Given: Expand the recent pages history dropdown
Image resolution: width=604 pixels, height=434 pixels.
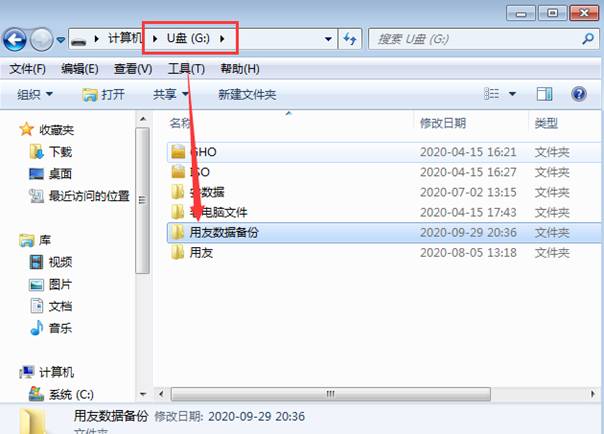Looking at the screenshot, I should coord(60,39).
